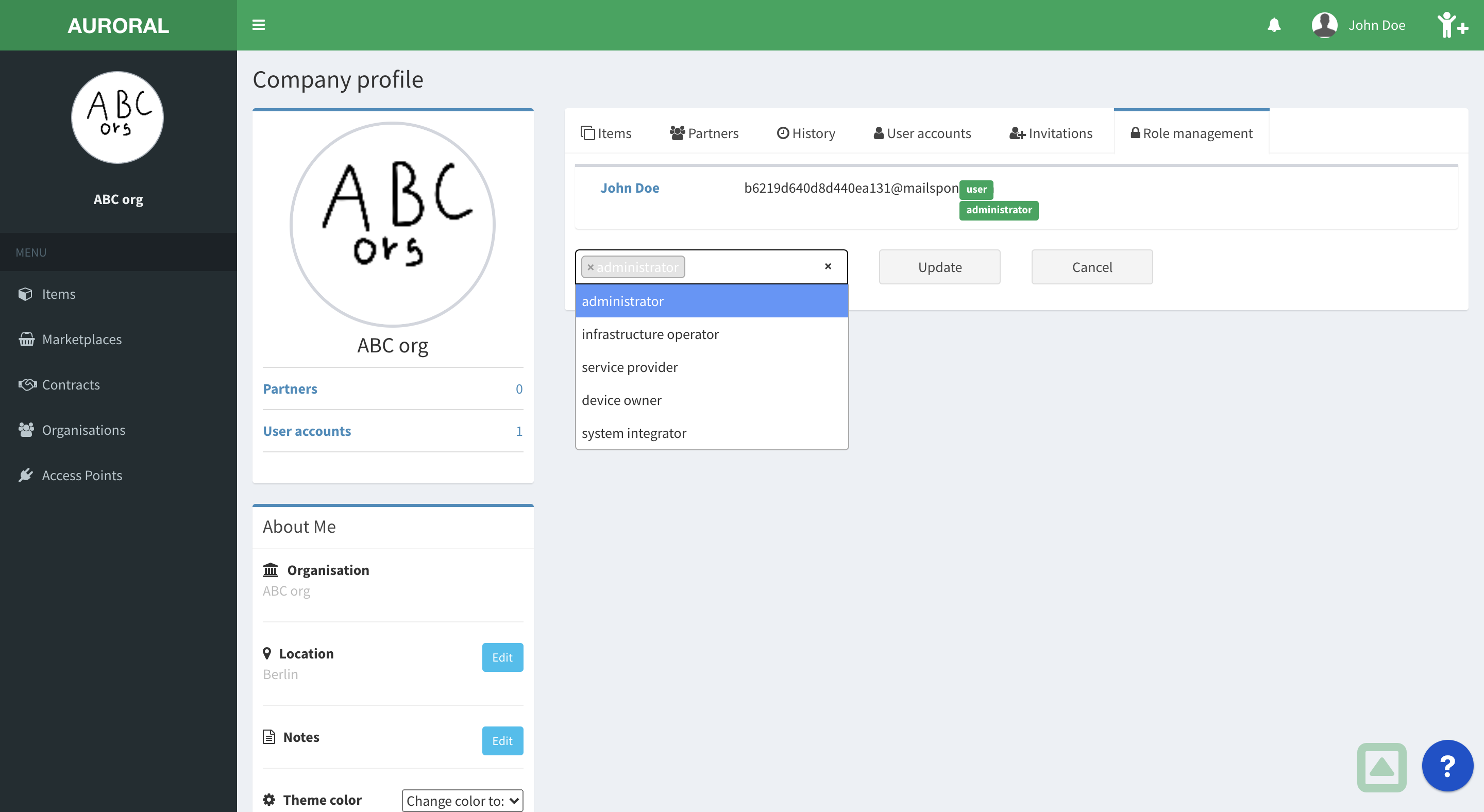The height and width of the screenshot is (812, 1484).
Task: Switch to the Partners tab
Action: click(714, 132)
